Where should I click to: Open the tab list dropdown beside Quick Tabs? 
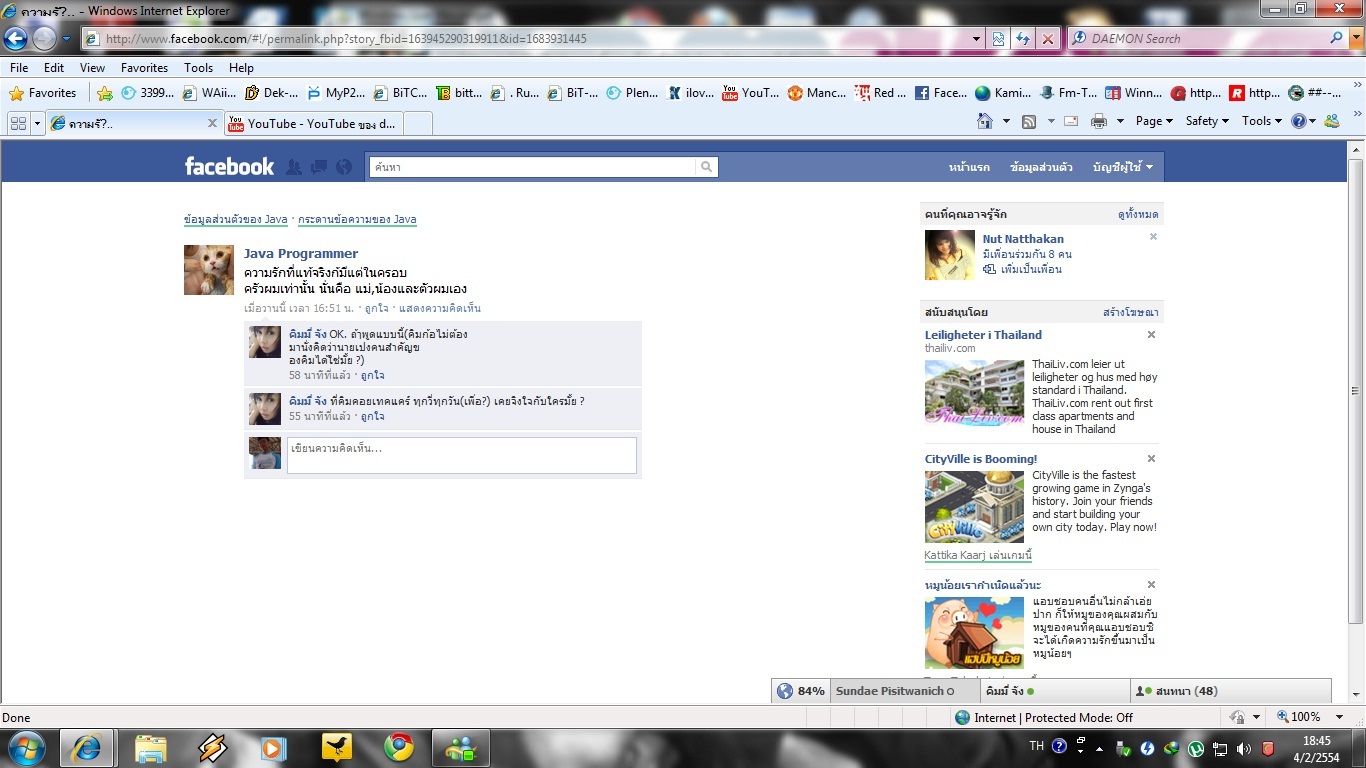pyautogui.click(x=38, y=123)
